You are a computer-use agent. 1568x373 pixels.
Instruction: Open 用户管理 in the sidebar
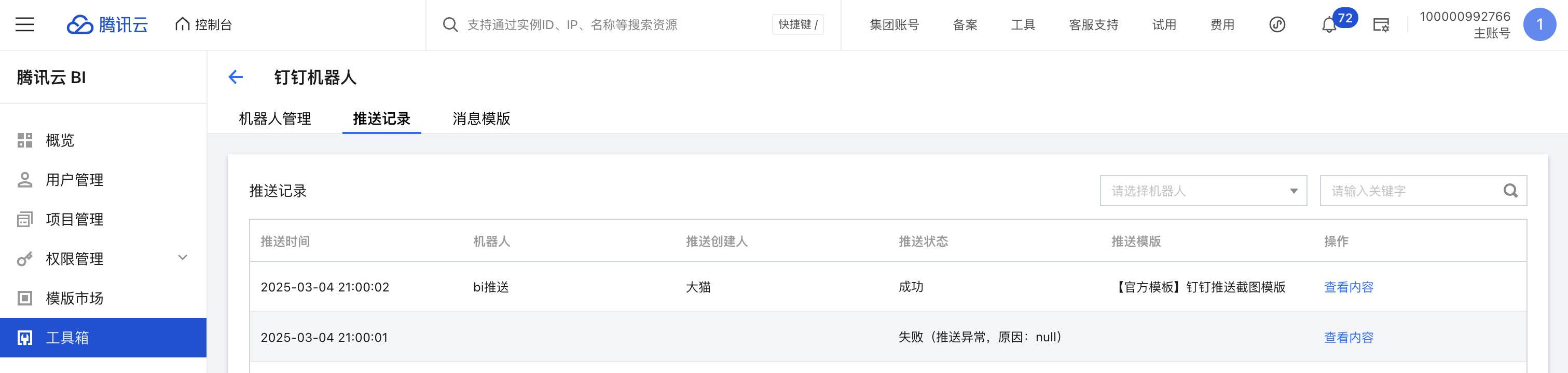[x=74, y=180]
